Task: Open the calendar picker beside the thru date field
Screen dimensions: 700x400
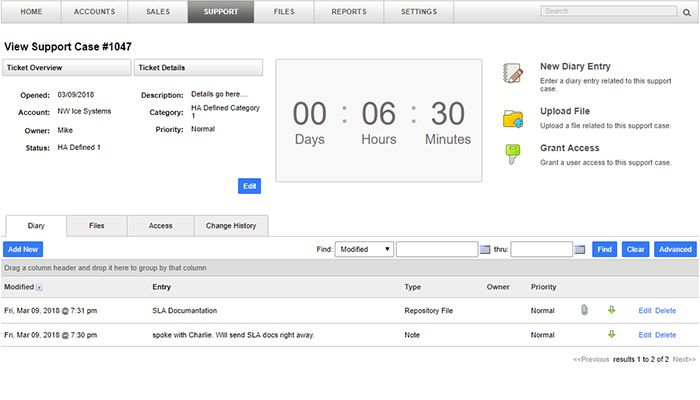Action: [x=579, y=250]
